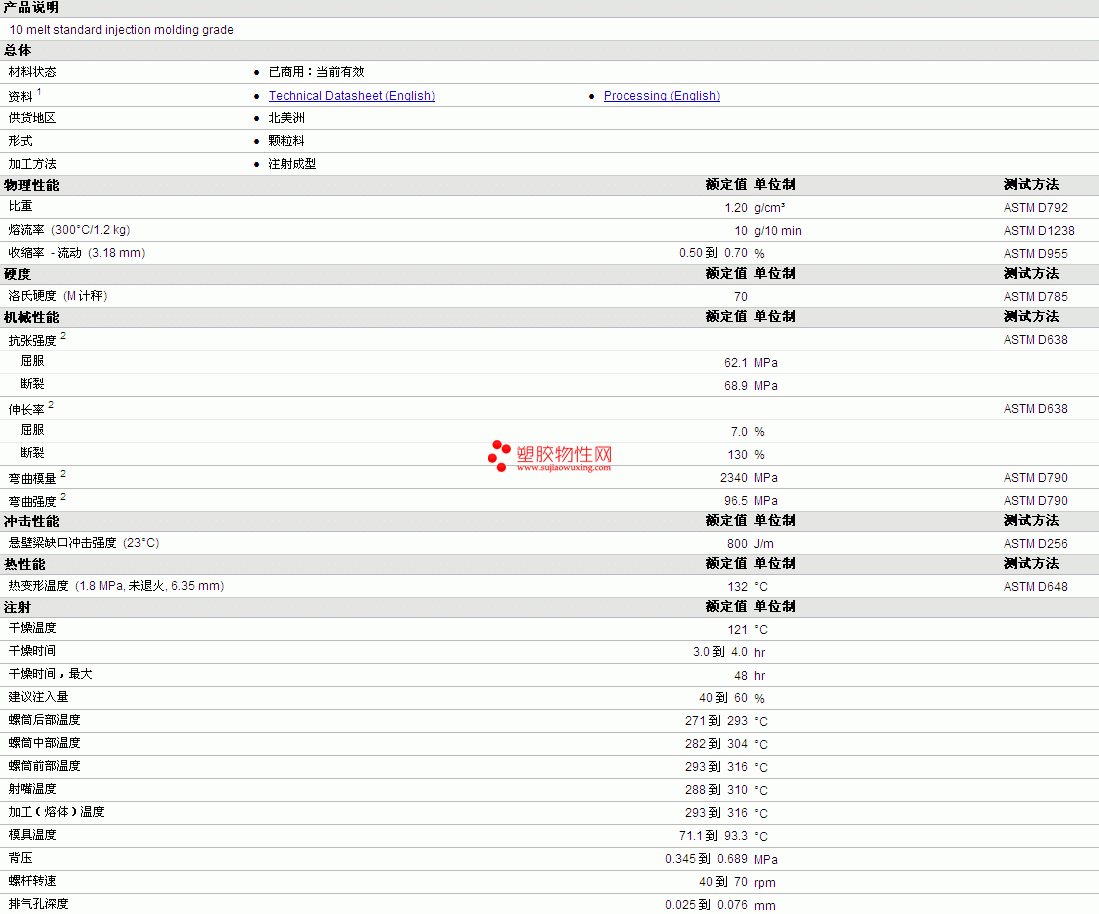1099x914 pixels.
Task: Click the 硬度 section header
Action: (x=18, y=274)
